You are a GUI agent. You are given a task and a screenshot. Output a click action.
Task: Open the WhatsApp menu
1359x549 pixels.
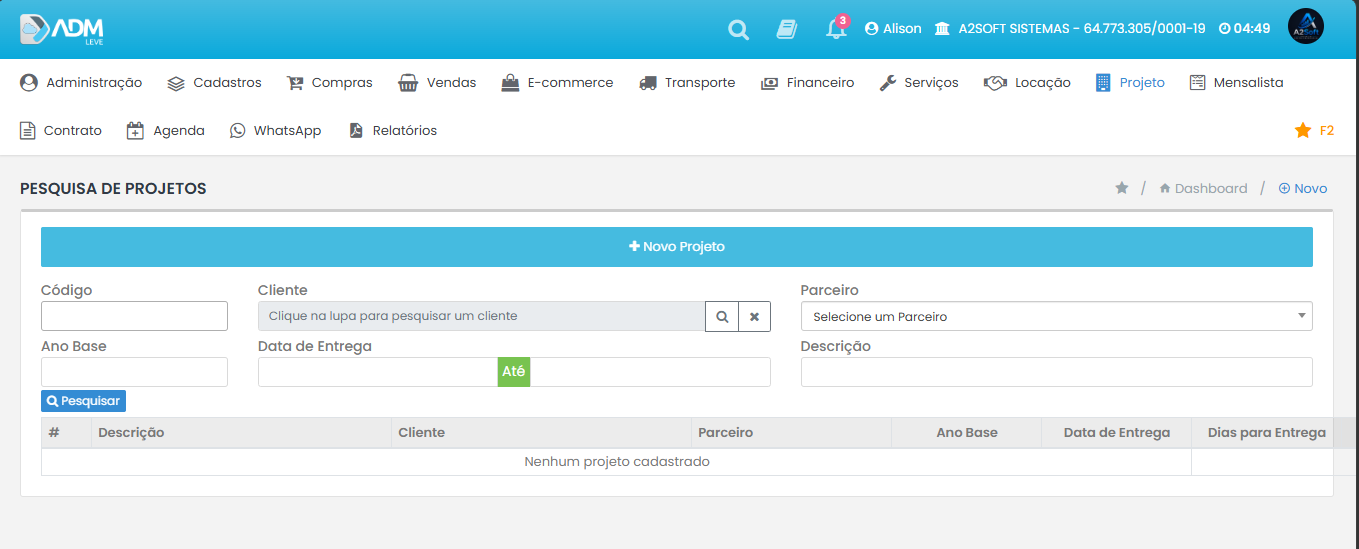point(275,131)
